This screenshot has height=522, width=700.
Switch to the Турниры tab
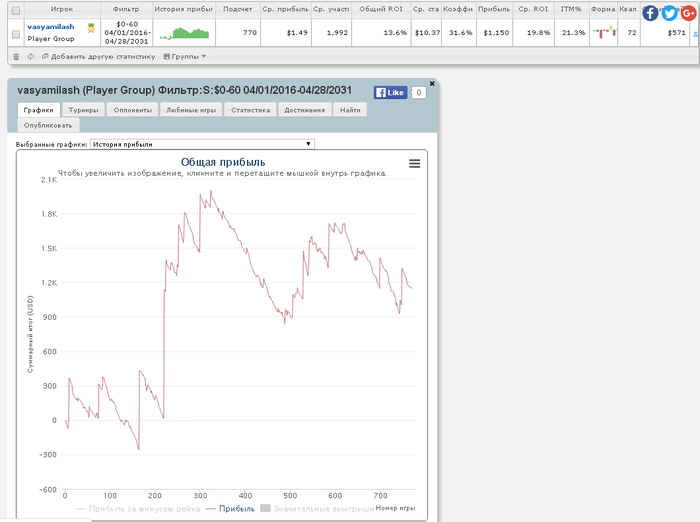(83, 110)
